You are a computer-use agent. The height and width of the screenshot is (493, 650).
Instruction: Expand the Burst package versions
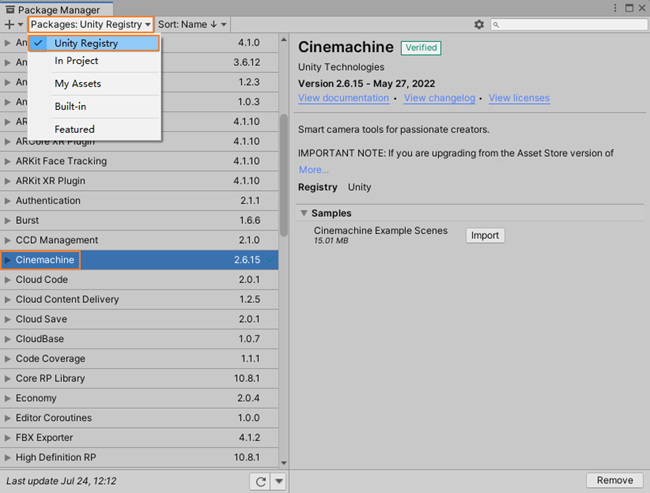point(8,220)
